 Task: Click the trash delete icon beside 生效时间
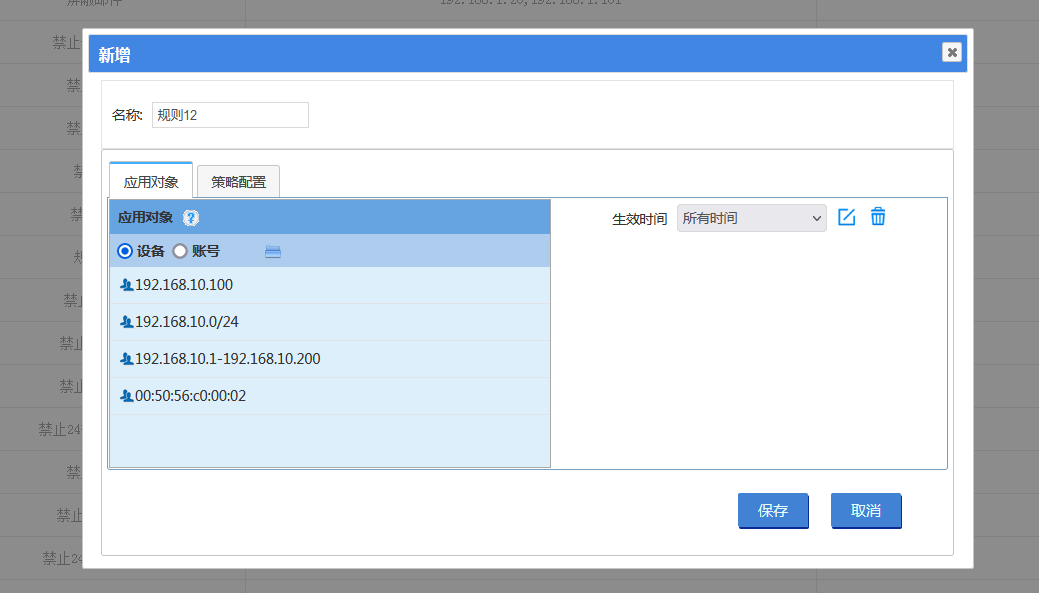(878, 217)
